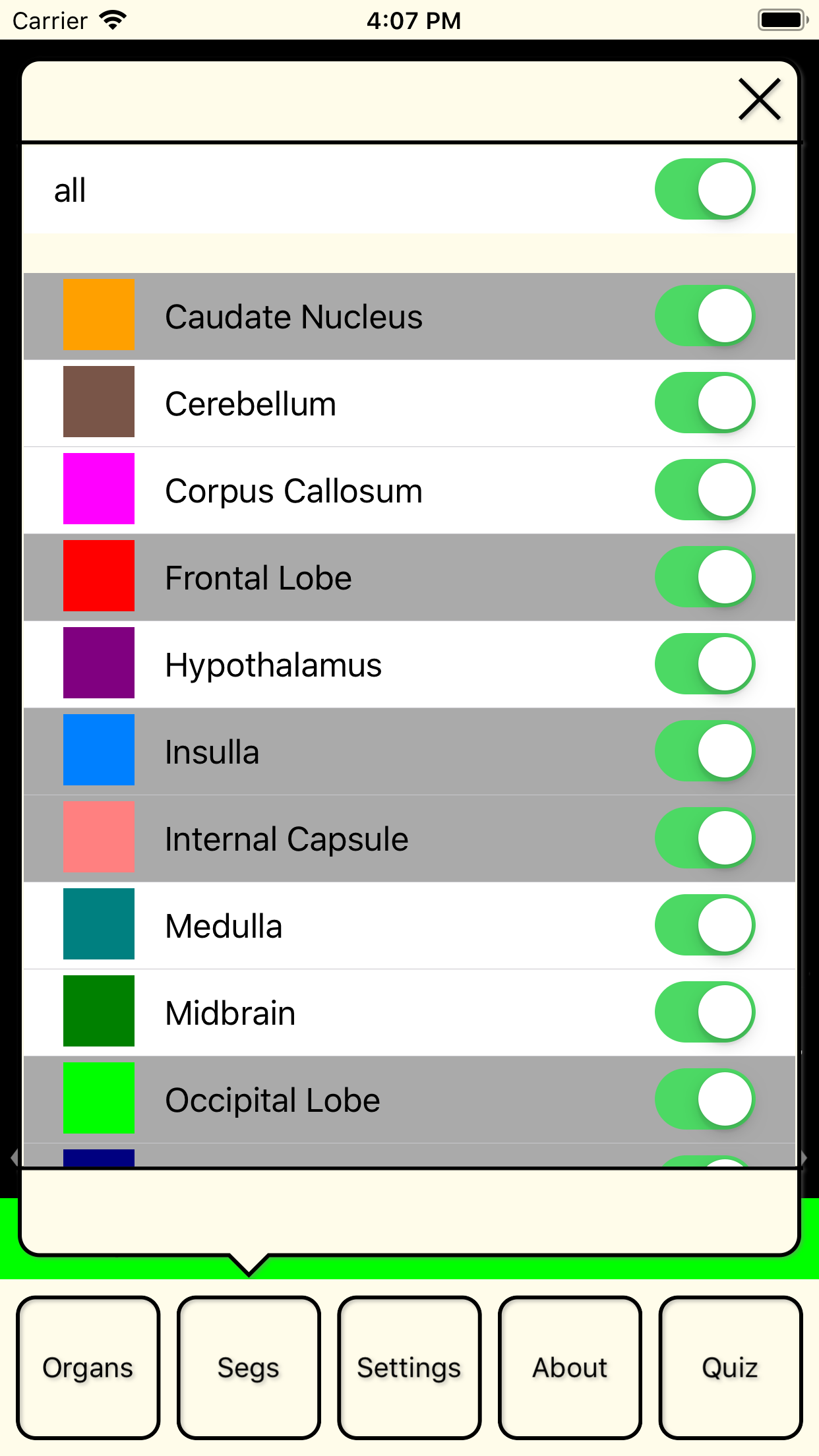Screen dimensions: 819x1456
Task: Start the Quiz
Action: (x=730, y=1368)
